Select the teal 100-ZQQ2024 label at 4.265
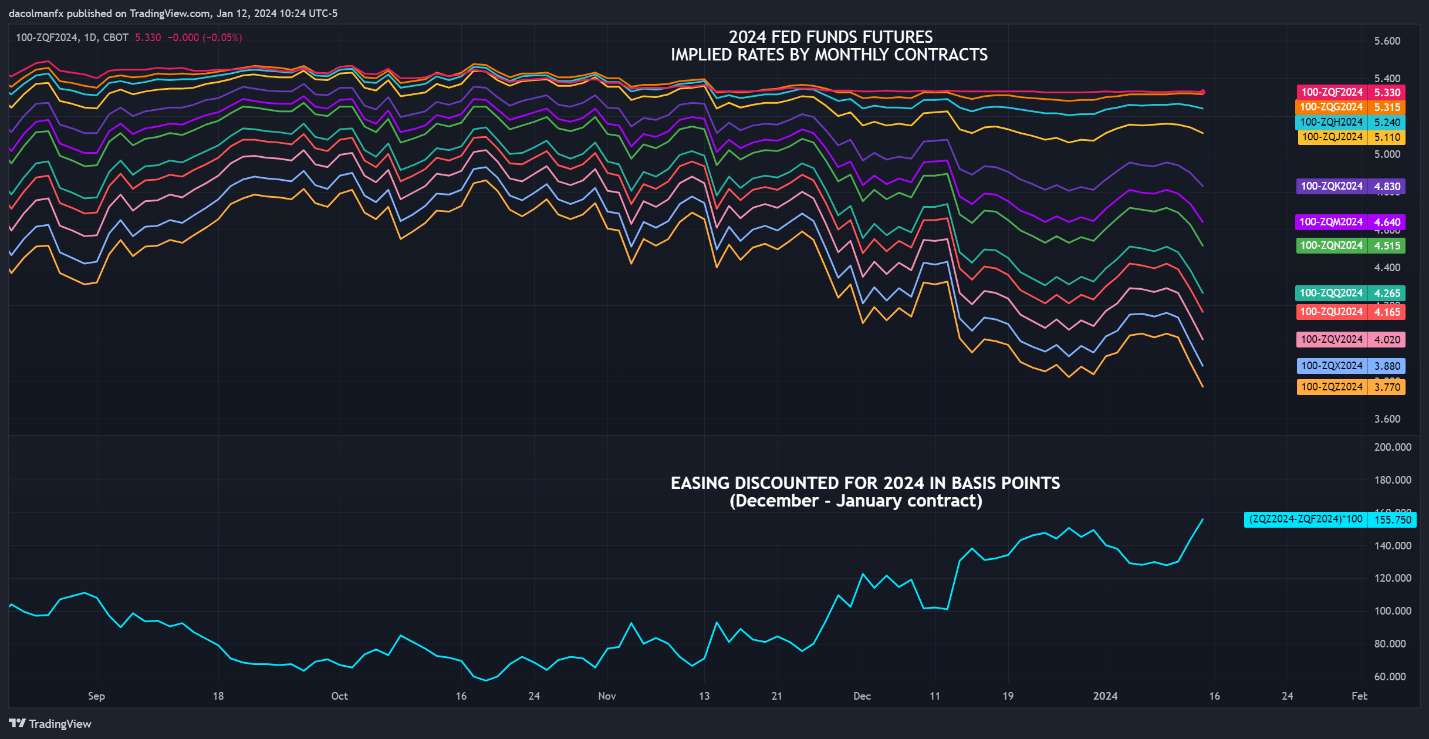This screenshot has height=739, width=1429. pos(1351,293)
